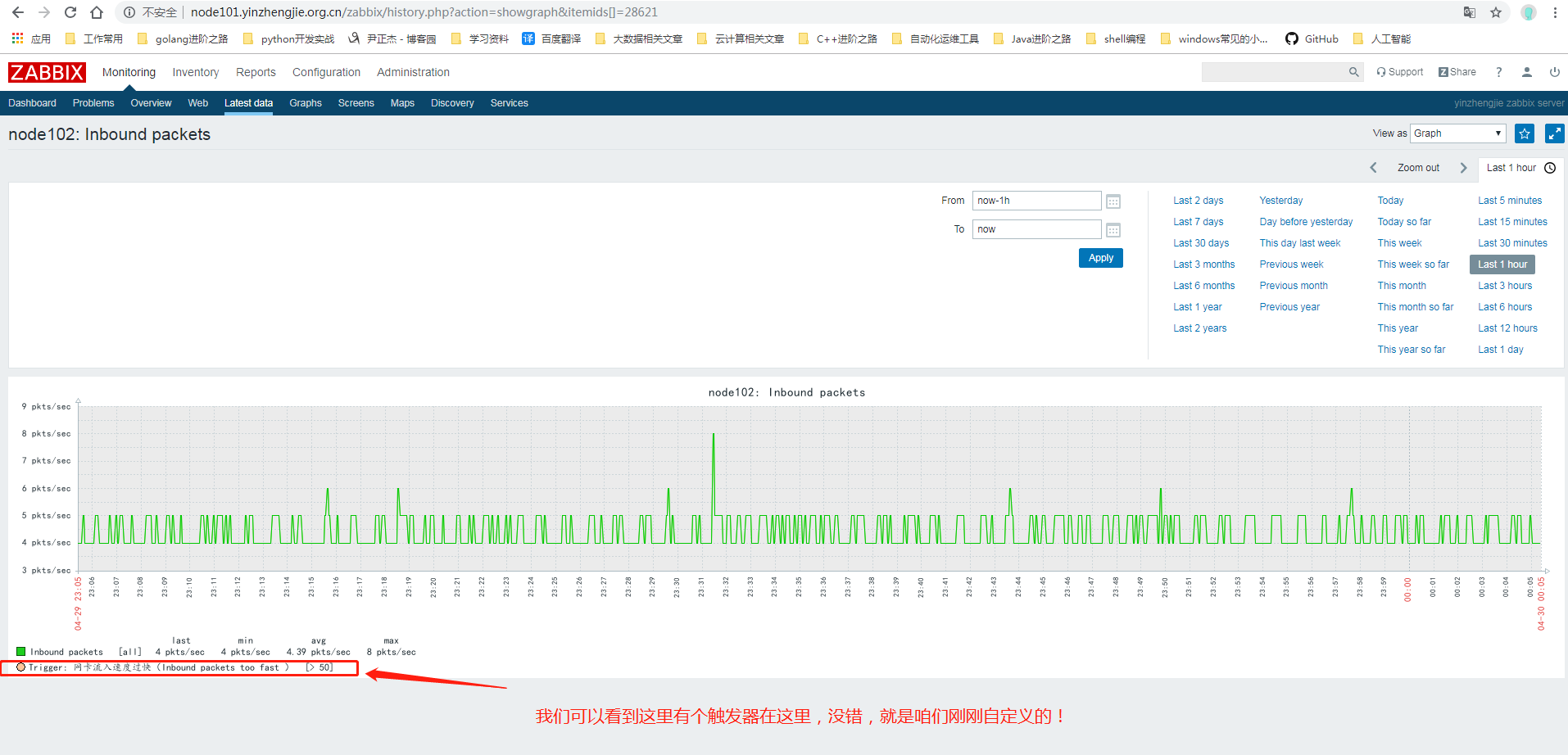
Task: Click the Inbound packets green legend swatch
Action: click(x=21, y=652)
